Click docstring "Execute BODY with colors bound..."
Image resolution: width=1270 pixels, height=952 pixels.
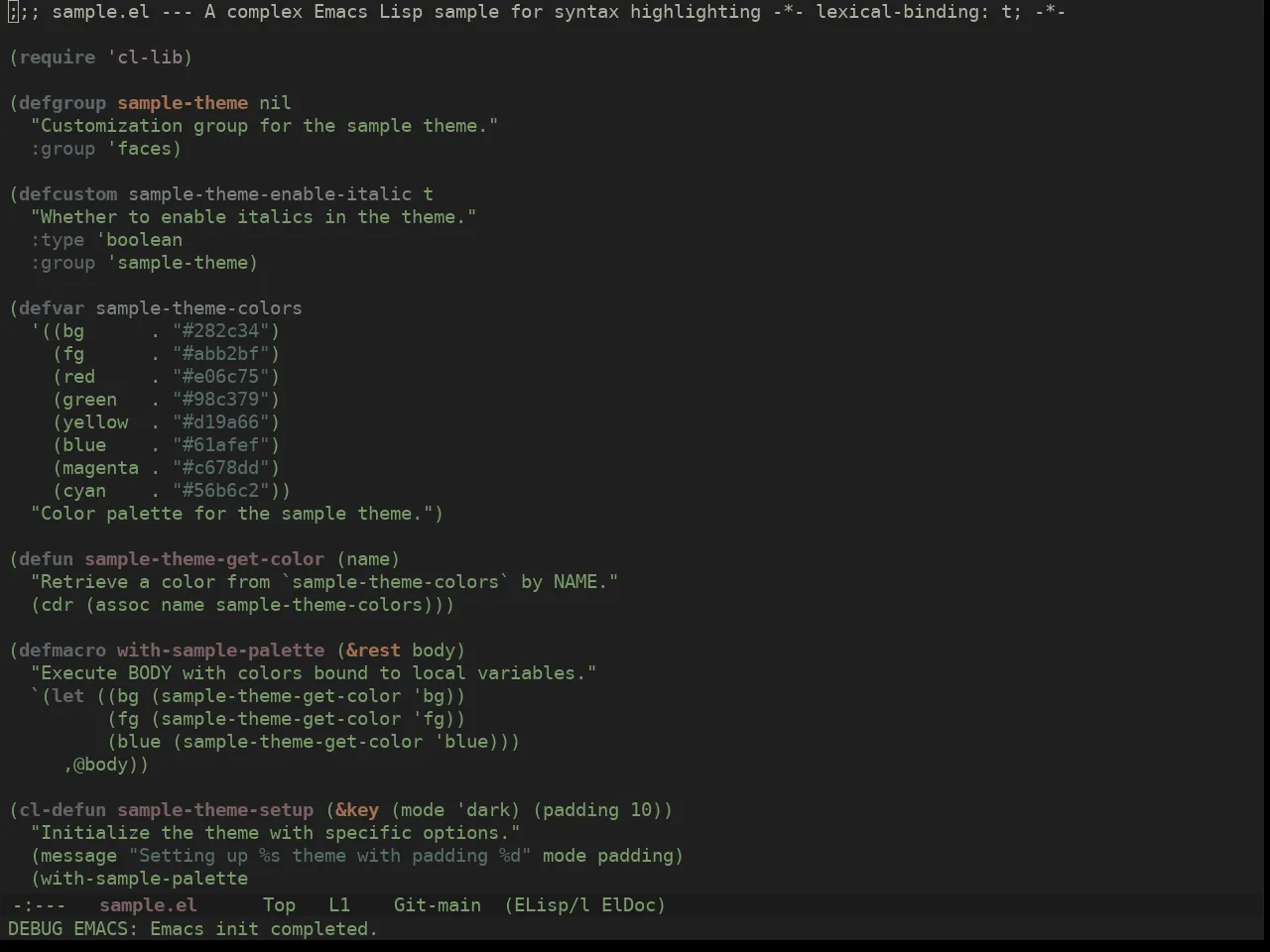tap(314, 672)
